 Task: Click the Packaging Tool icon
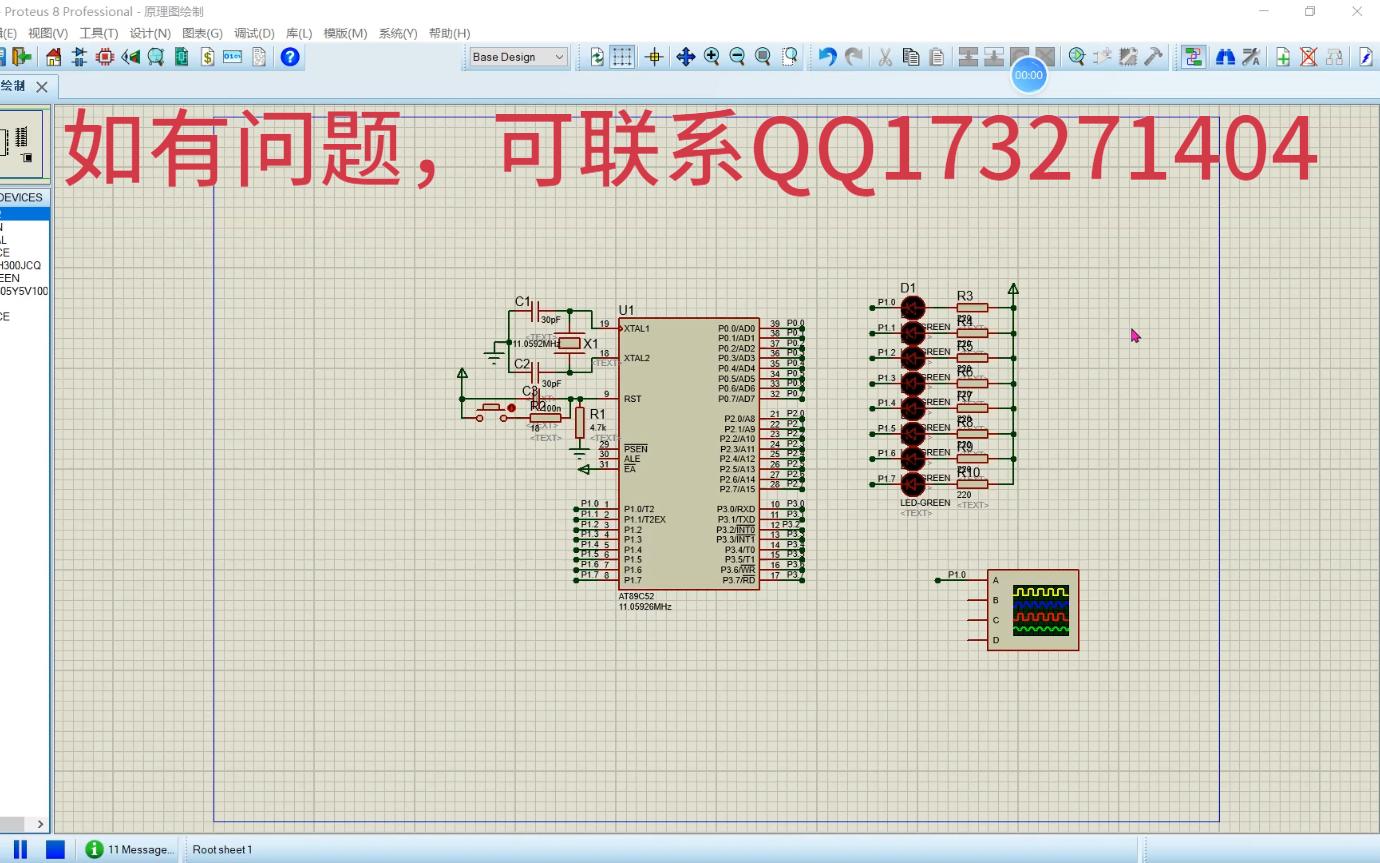click(x=1128, y=57)
